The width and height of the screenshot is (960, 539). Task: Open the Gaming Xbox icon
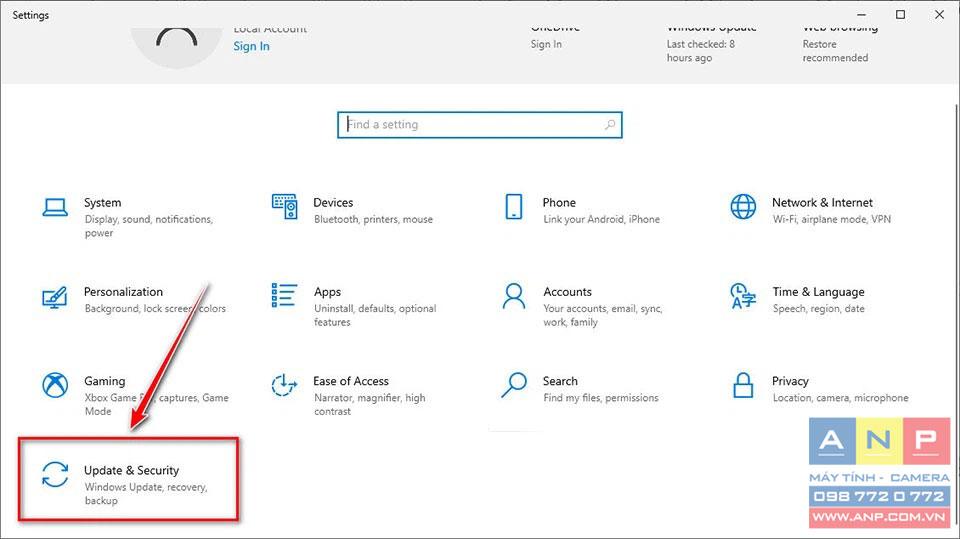coord(55,385)
